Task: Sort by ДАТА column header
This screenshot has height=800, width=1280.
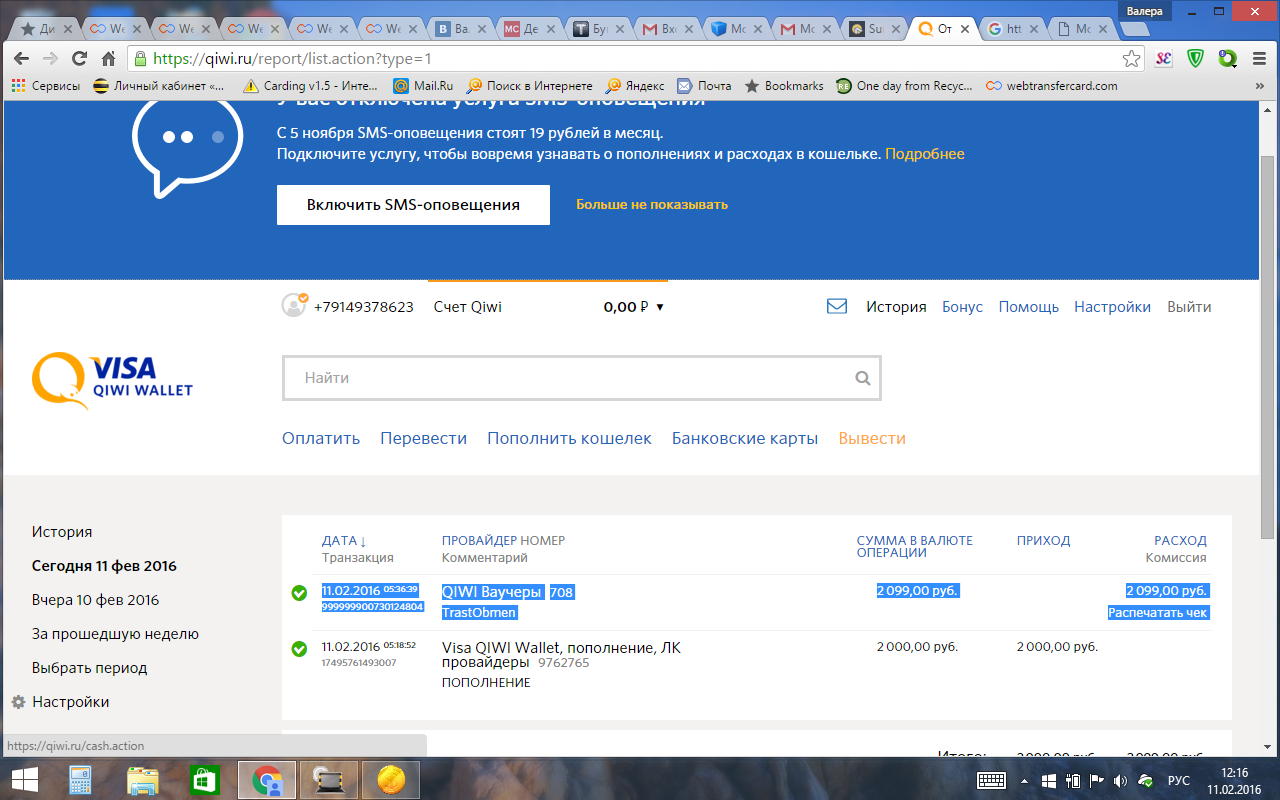Action: pyautogui.click(x=344, y=541)
